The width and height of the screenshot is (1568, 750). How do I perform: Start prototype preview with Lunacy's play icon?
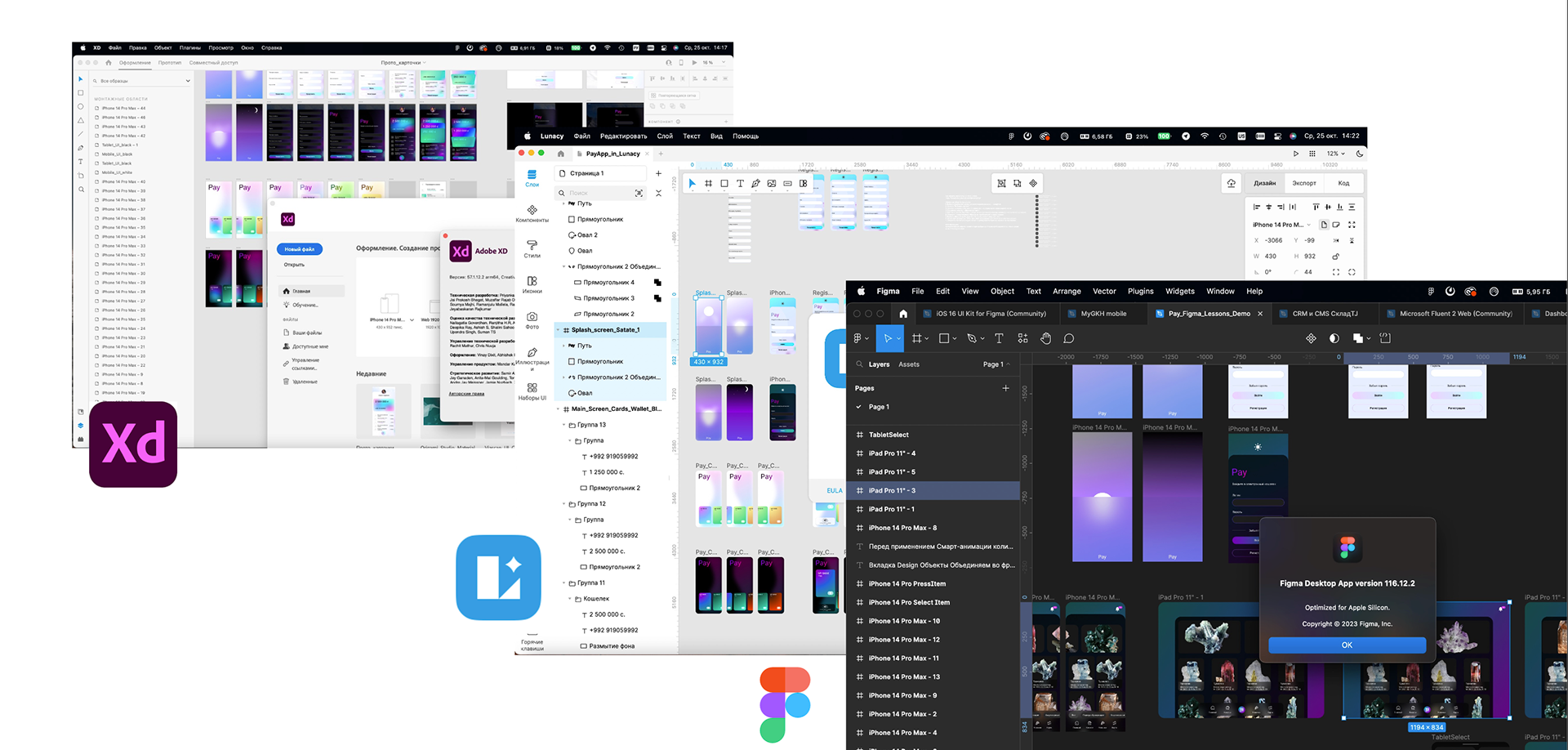1296,154
